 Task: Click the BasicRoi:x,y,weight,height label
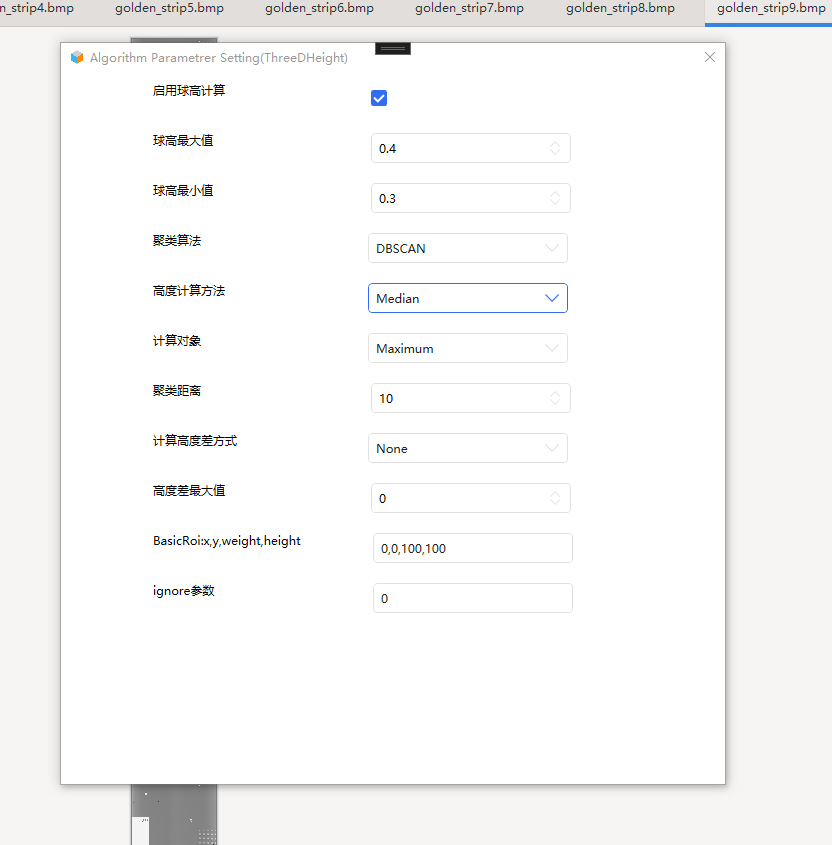pos(227,541)
